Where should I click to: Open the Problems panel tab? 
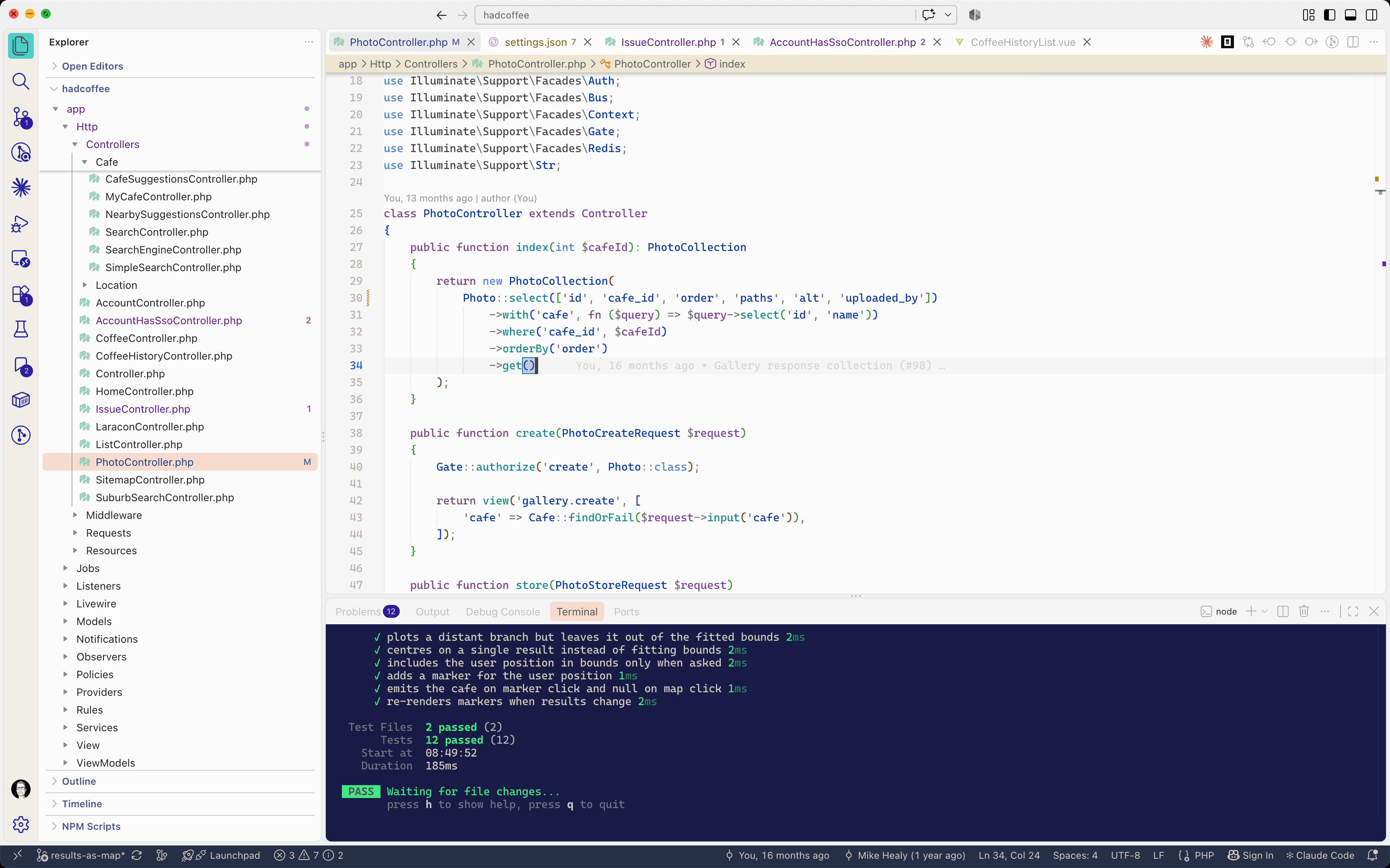tap(367, 611)
